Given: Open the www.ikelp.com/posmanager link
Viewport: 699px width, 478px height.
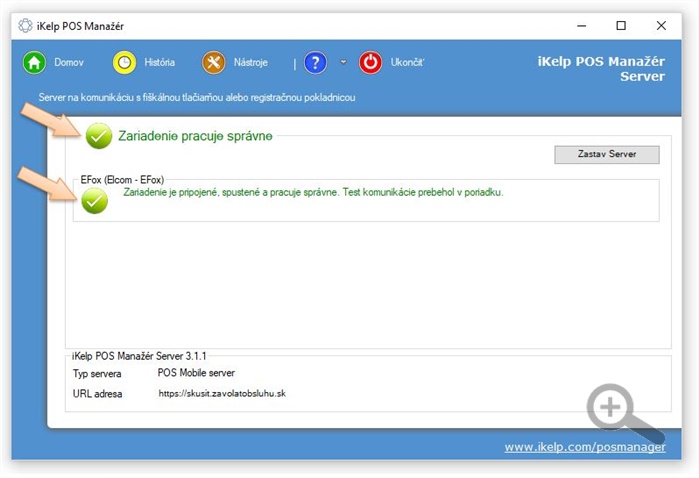Looking at the screenshot, I should point(585,447).
